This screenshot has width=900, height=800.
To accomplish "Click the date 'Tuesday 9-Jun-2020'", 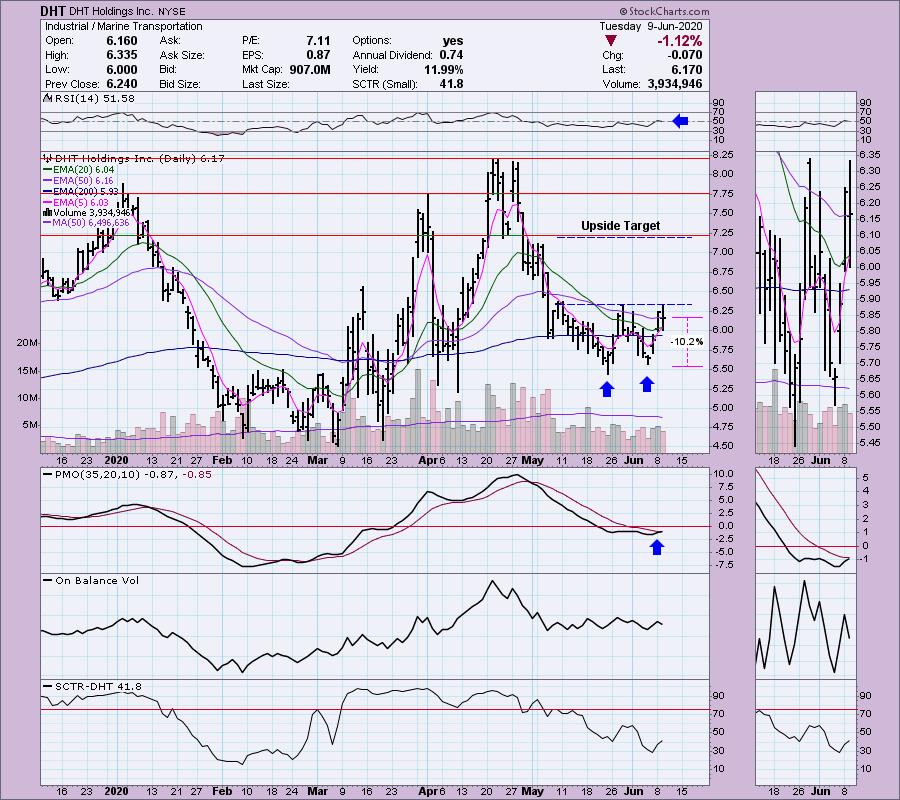I will (x=650, y=26).
